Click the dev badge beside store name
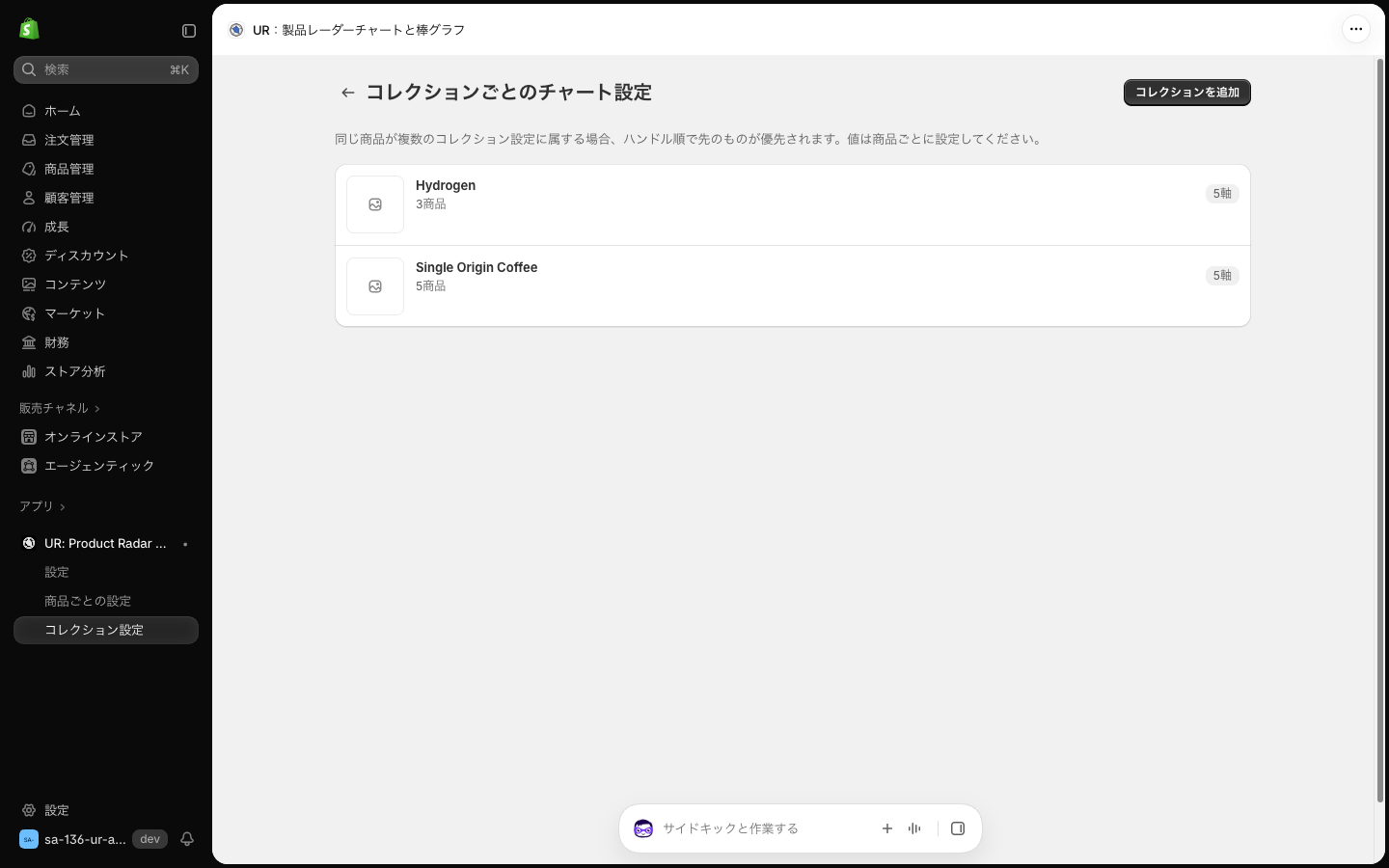The width and height of the screenshot is (1389, 868). point(150,839)
